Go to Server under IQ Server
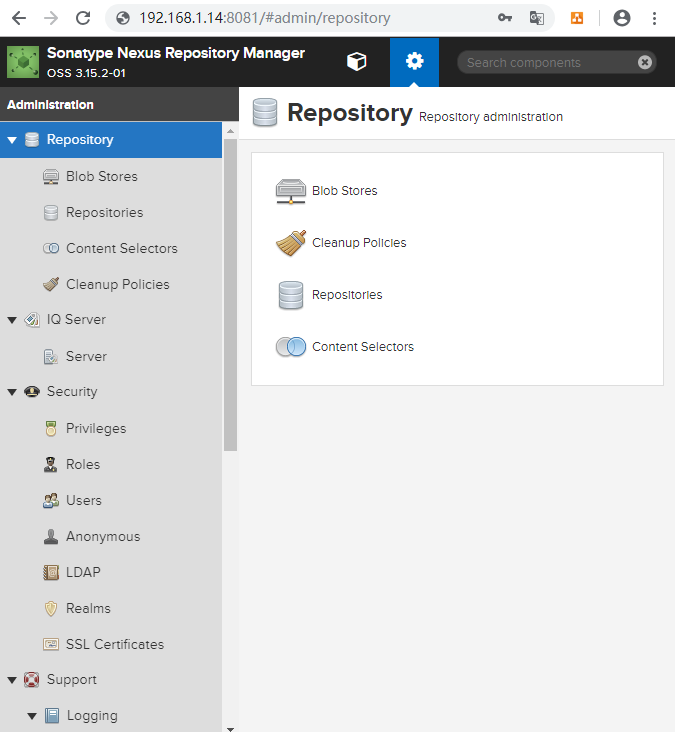Image resolution: width=675 pixels, height=732 pixels. (86, 356)
